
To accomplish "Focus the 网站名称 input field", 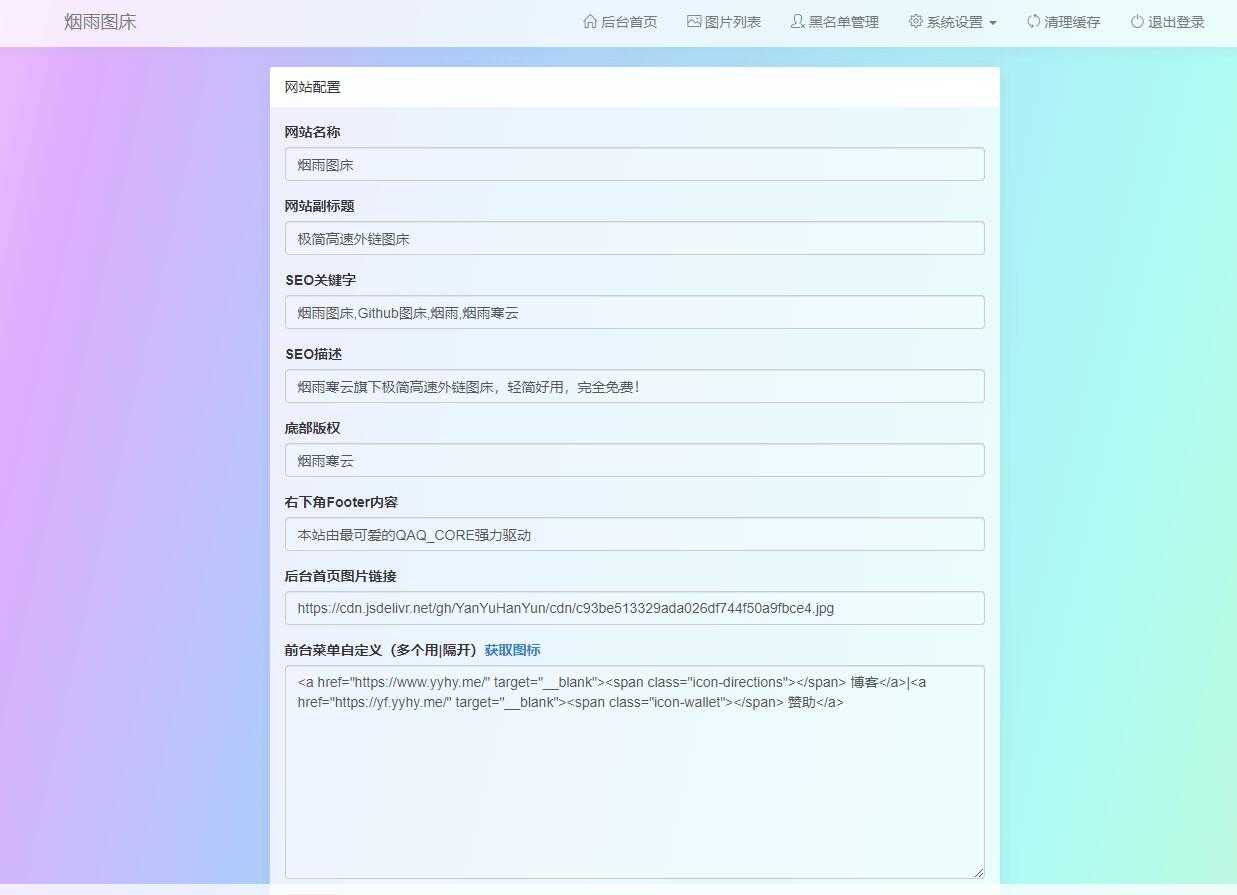I will click(634, 165).
